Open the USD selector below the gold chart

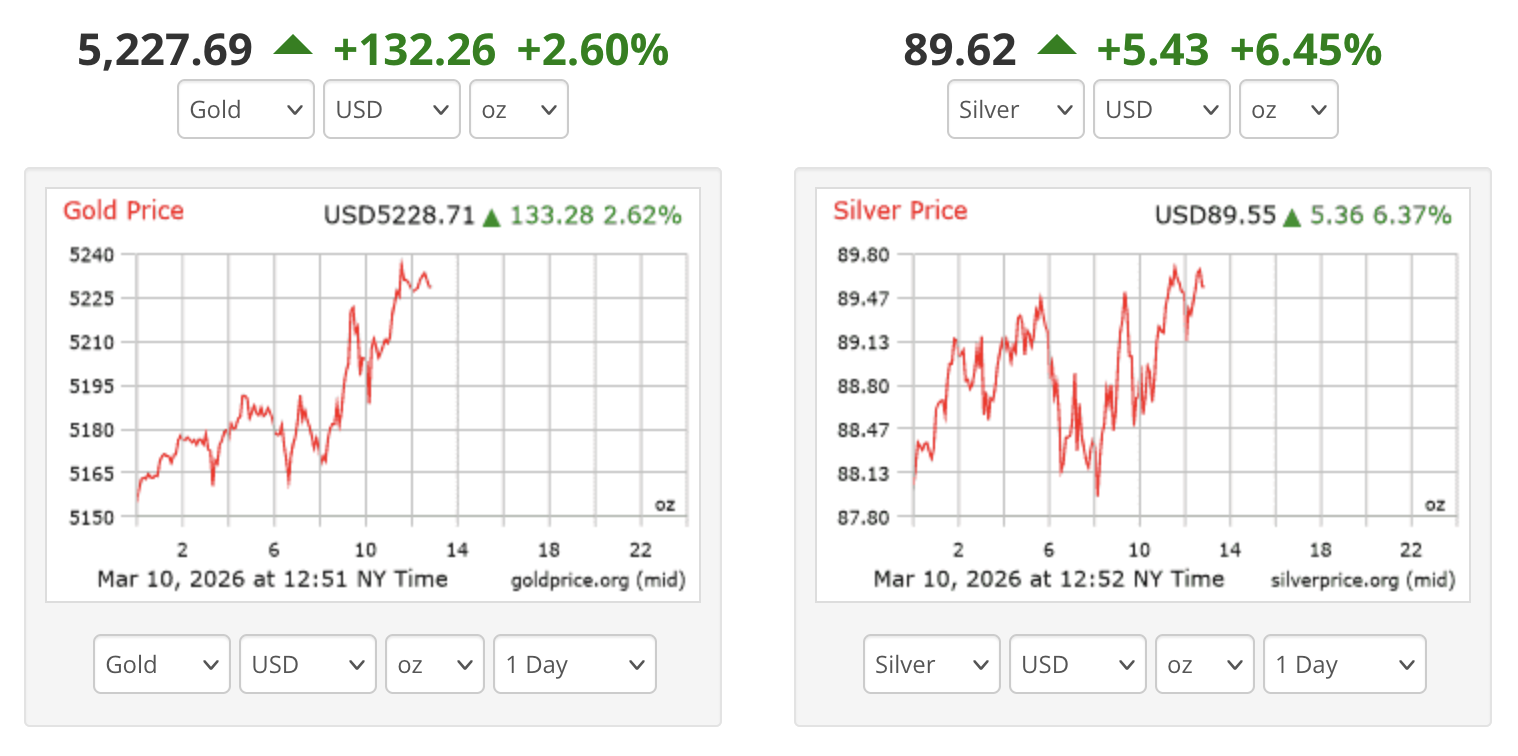point(308,664)
